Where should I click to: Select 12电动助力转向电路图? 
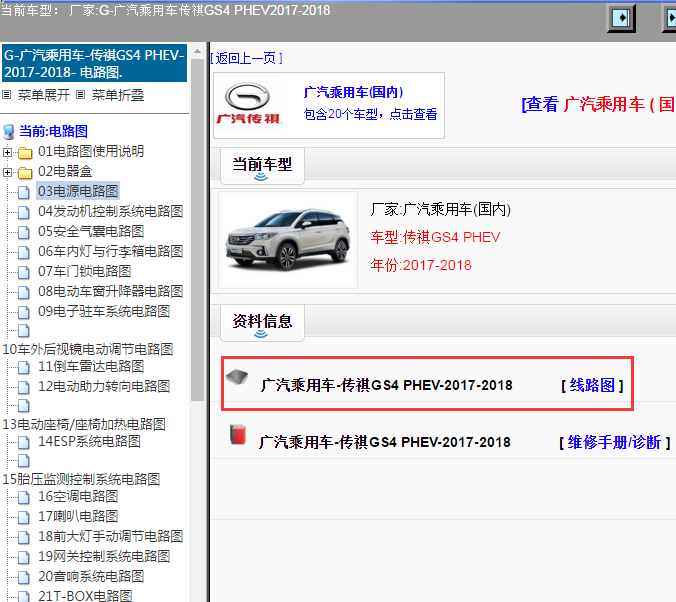104,386
